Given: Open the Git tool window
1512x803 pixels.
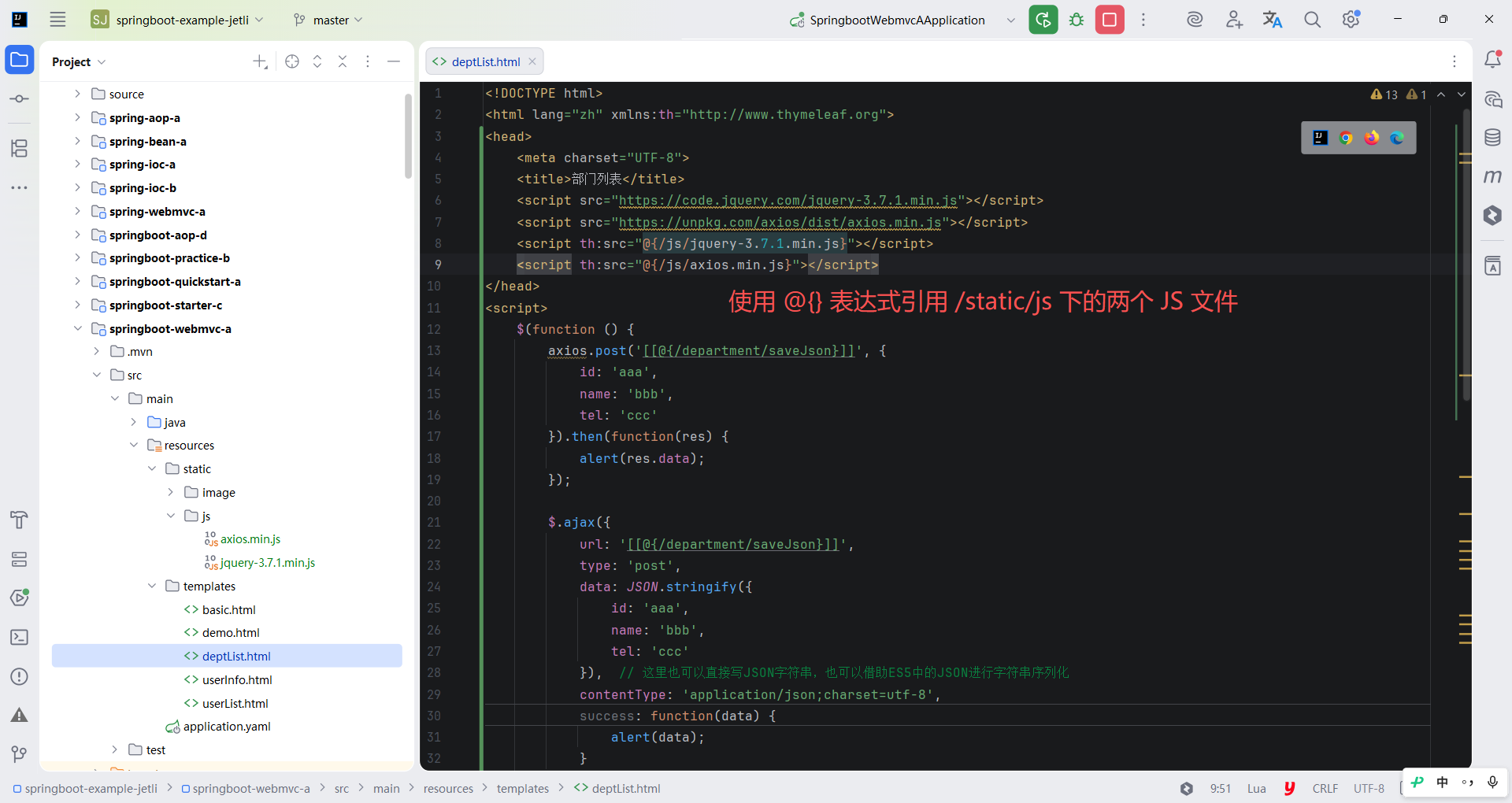Looking at the screenshot, I should 20,754.
